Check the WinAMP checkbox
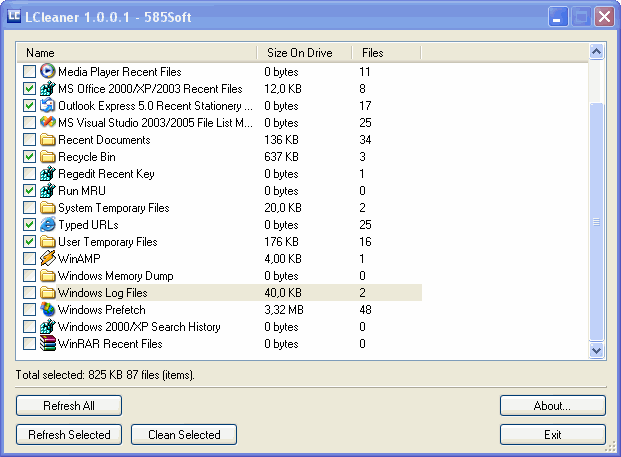 pyautogui.click(x=29, y=259)
